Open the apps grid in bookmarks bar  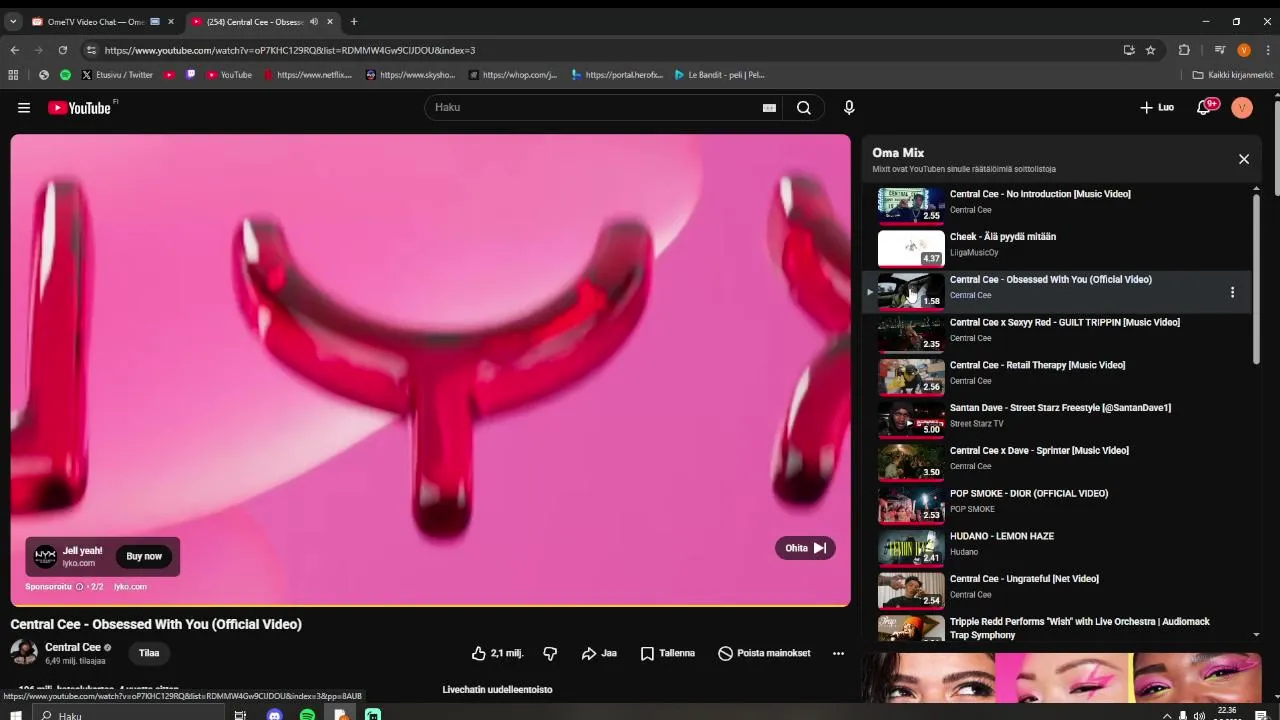pyautogui.click(x=13, y=75)
